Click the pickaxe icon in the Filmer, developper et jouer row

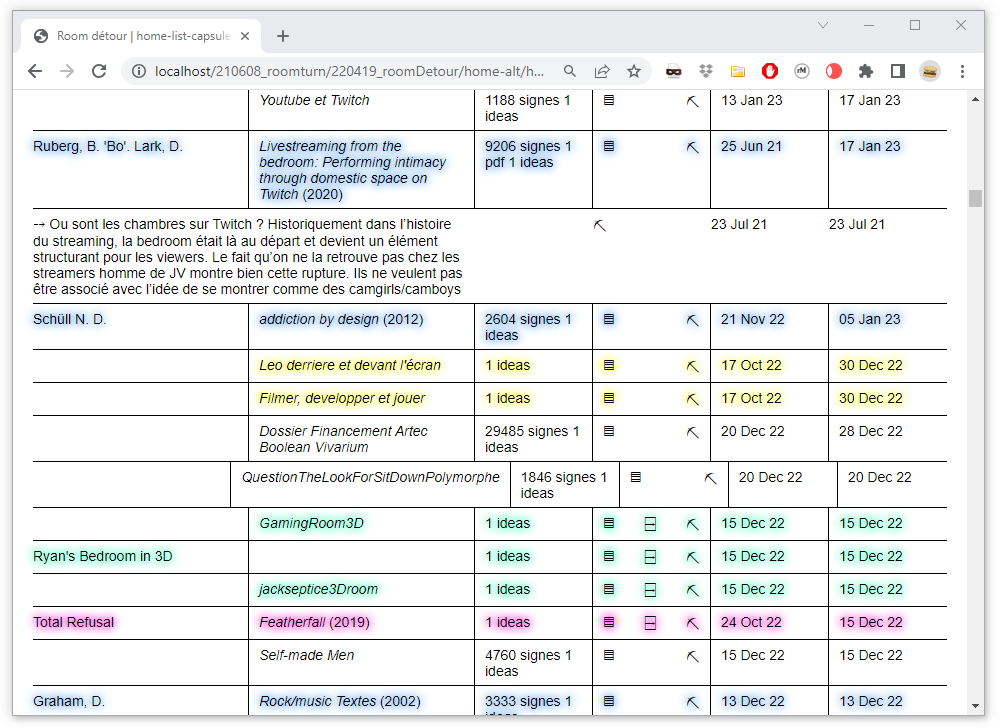(692, 399)
